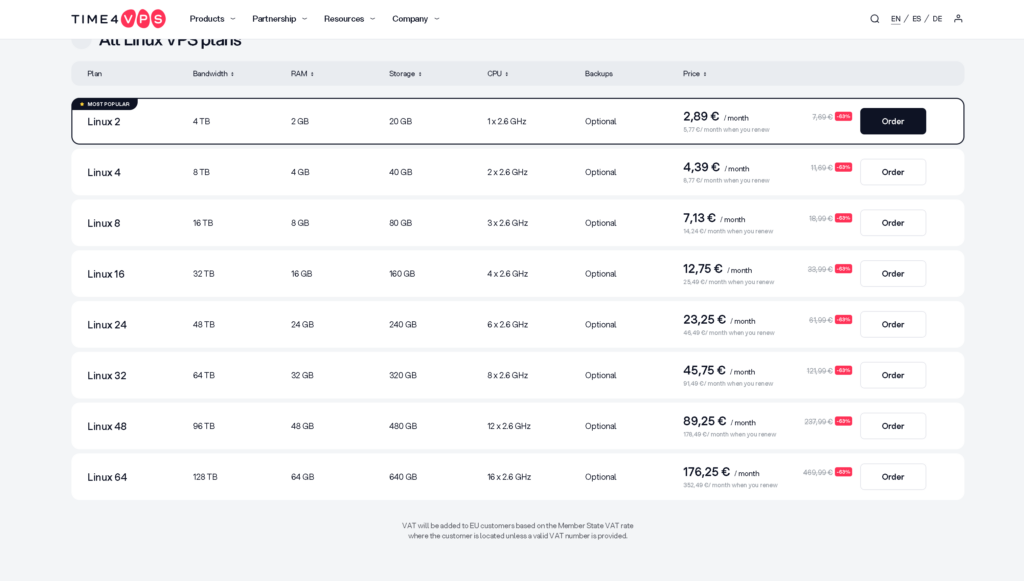
Task: Select the Linux 2 plan name
Action: [104, 122]
